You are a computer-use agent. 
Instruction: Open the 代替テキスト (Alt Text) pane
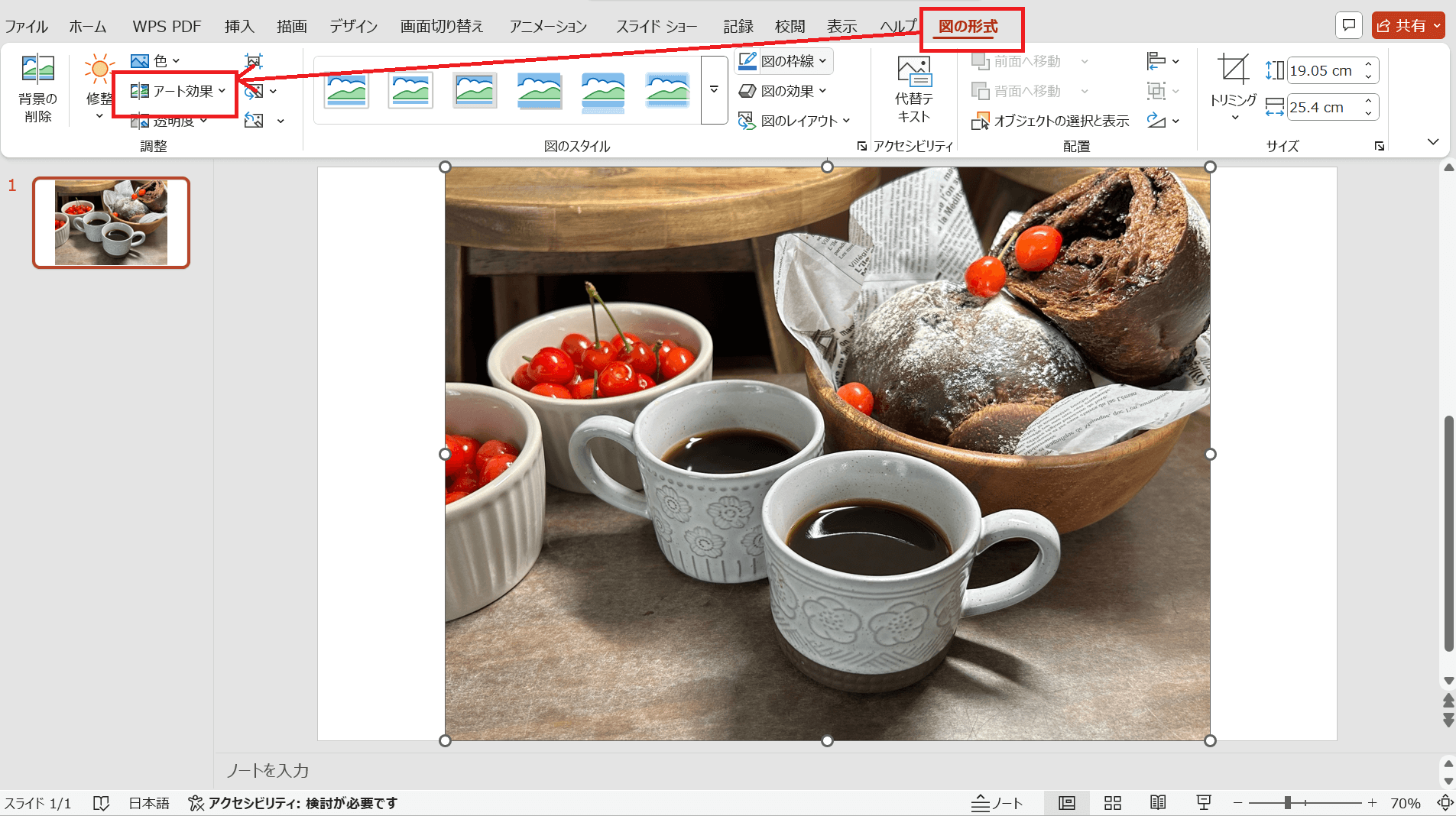(913, 89)
